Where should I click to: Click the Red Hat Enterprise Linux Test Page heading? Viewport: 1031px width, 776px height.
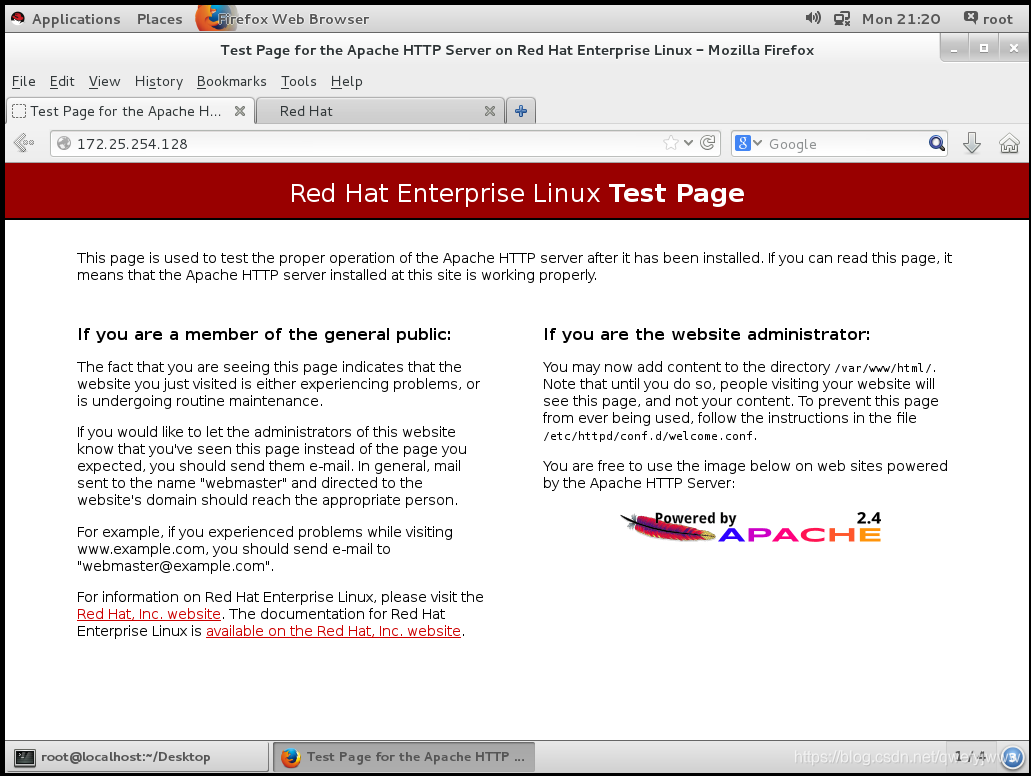[517, 193]
